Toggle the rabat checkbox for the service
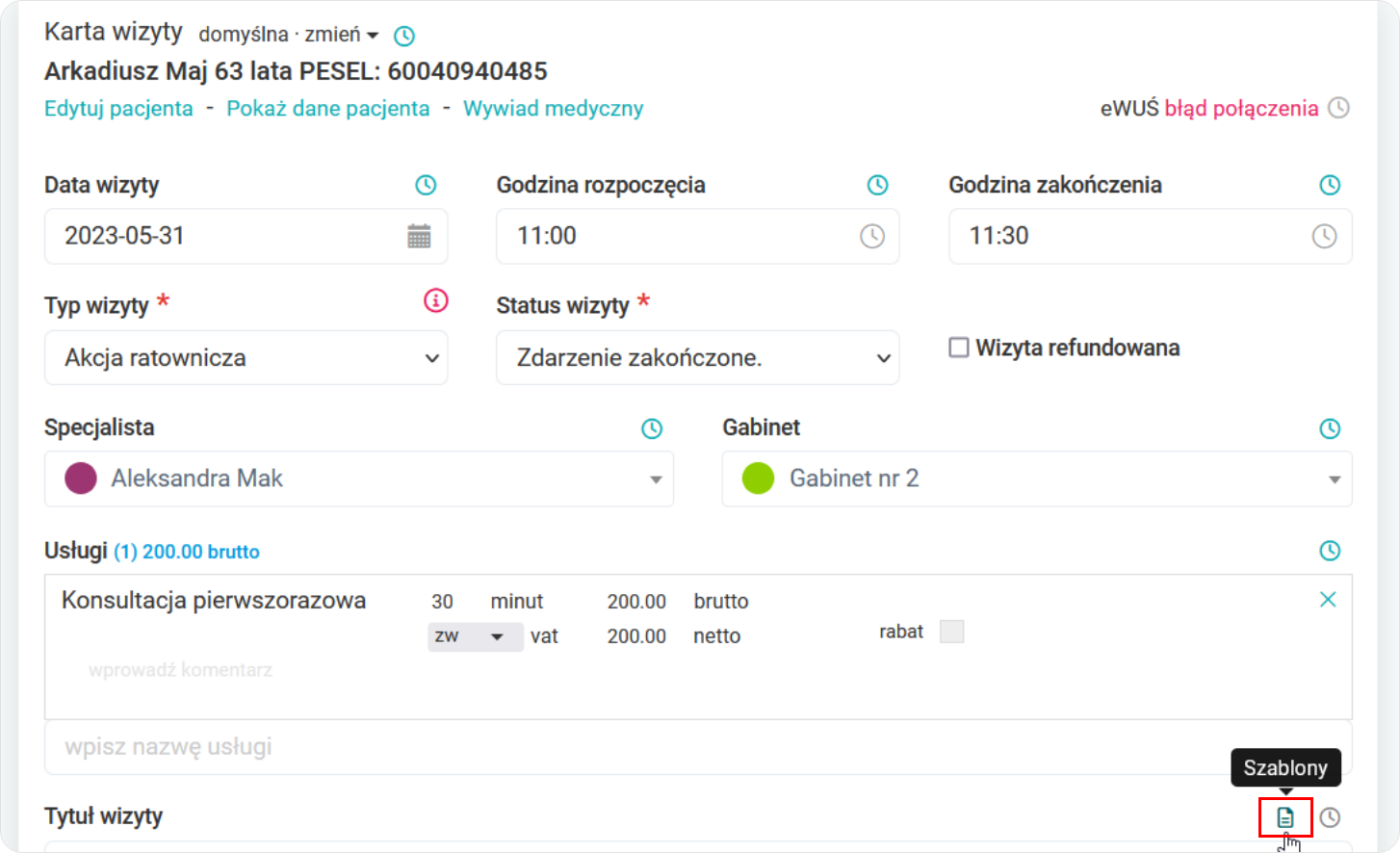The width and height of the screenshot is (1400, 853). (x=951, y=631)
